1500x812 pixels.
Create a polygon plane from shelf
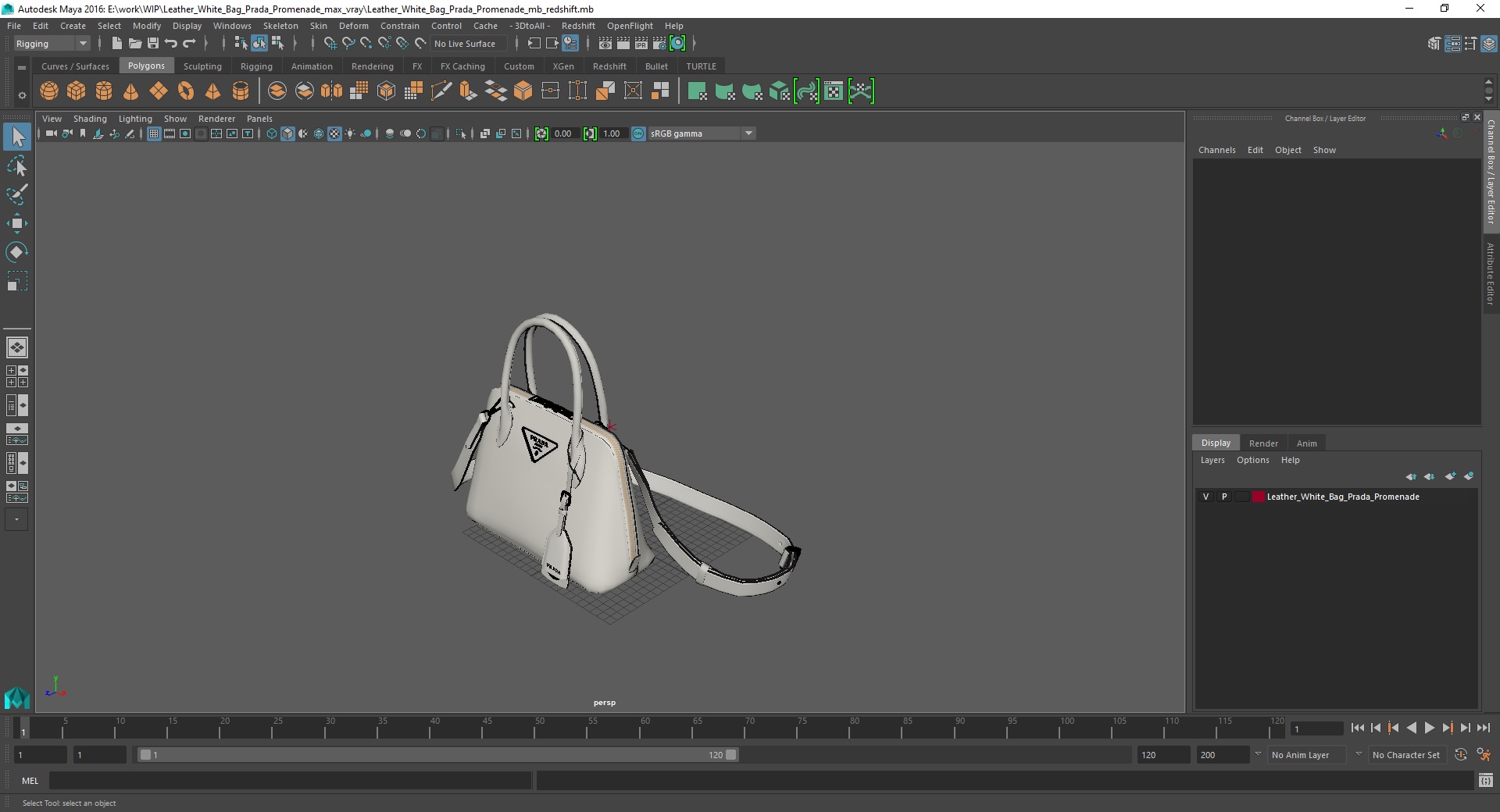[x=159, y=91]
